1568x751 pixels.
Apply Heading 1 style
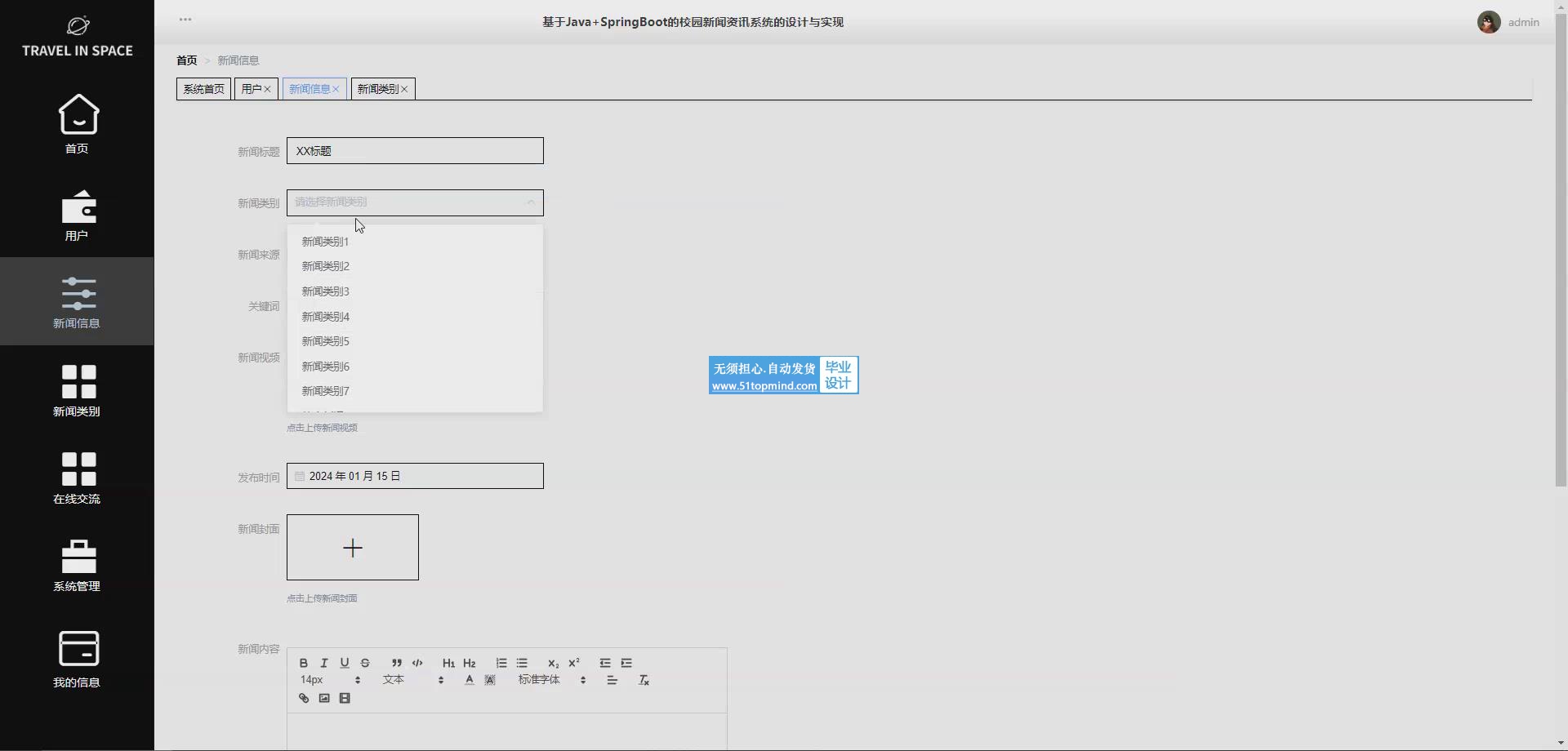448,663
